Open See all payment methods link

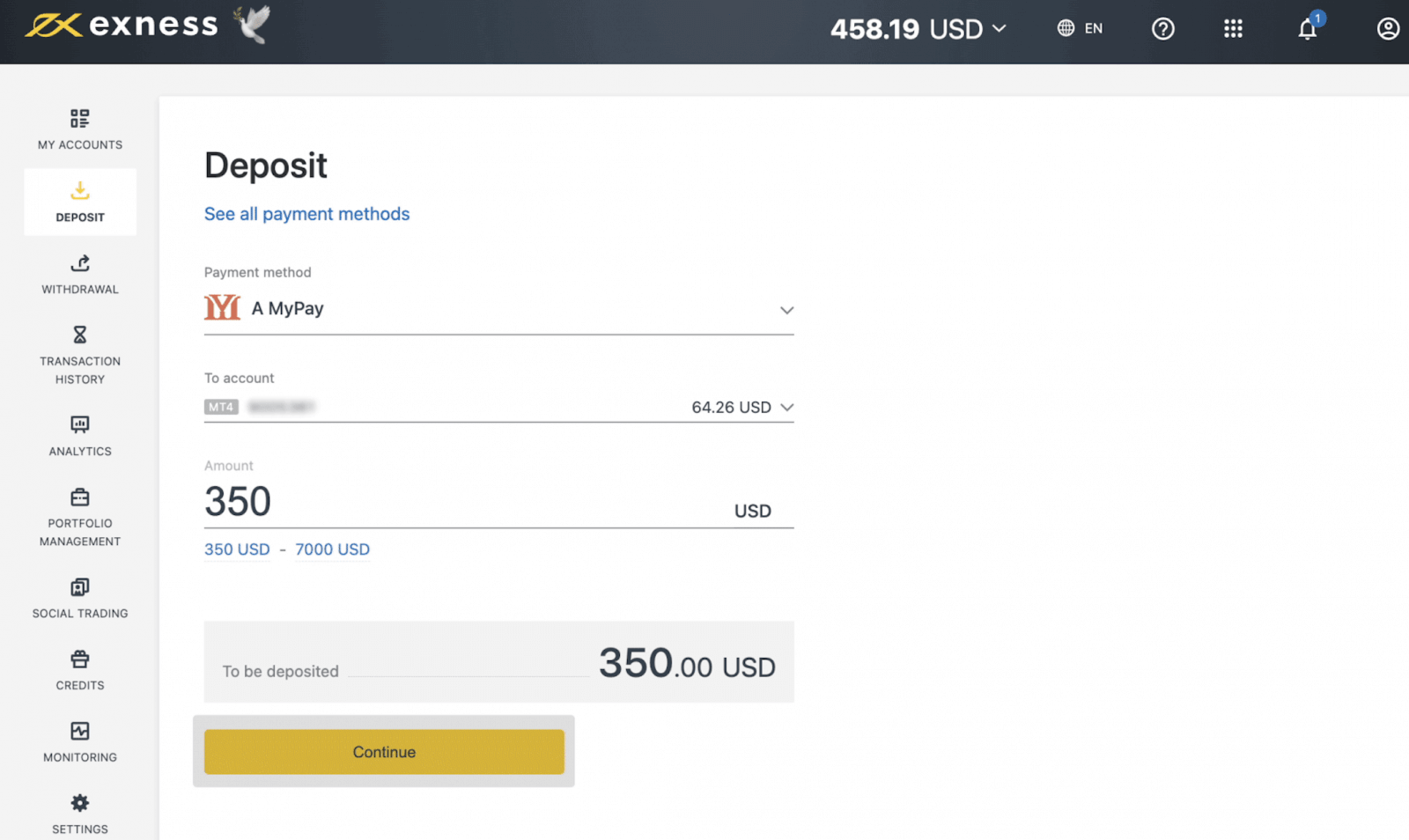coord(306,214)
